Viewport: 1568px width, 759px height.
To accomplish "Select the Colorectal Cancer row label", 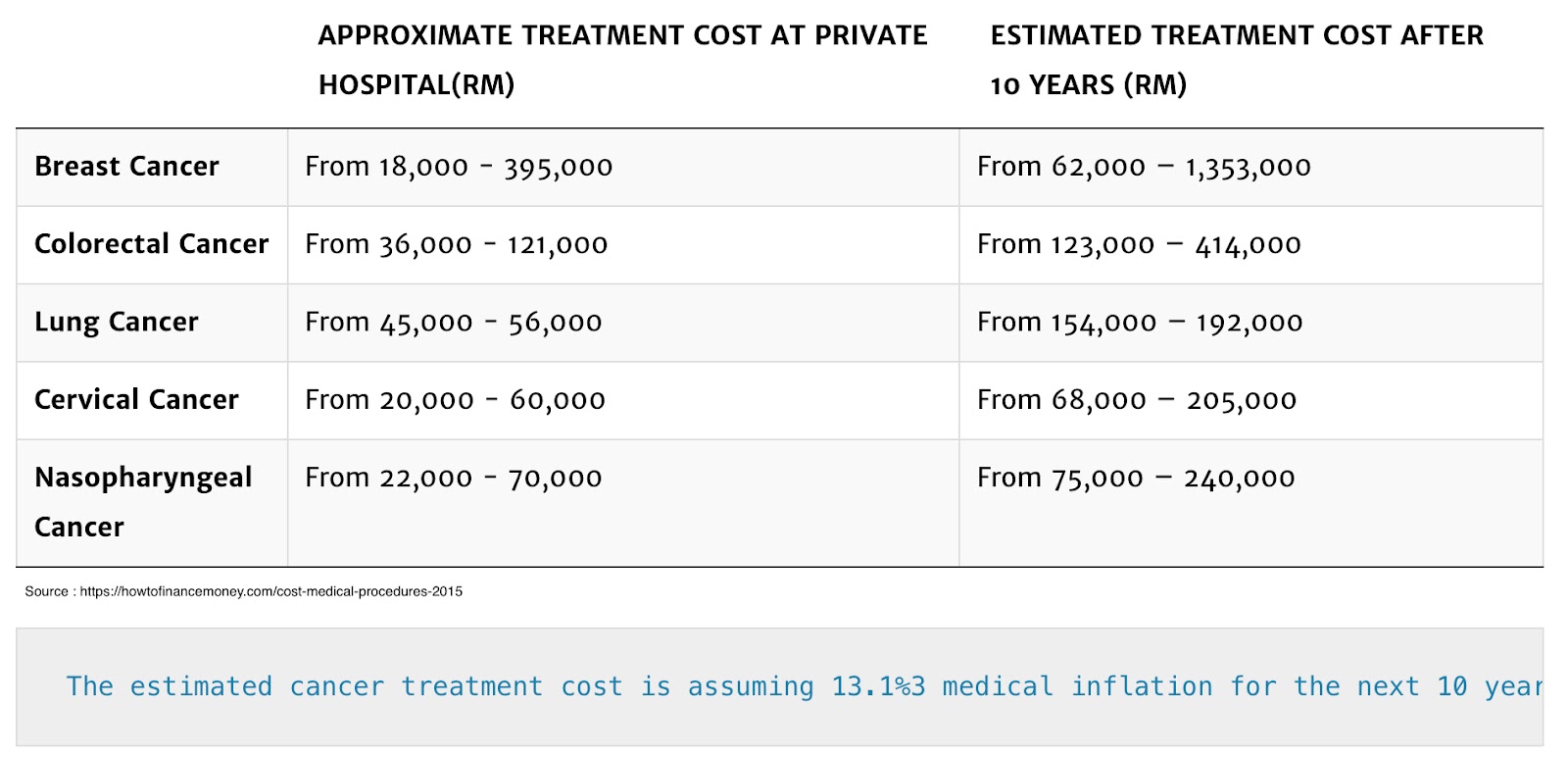I will [x=151, y=244].
